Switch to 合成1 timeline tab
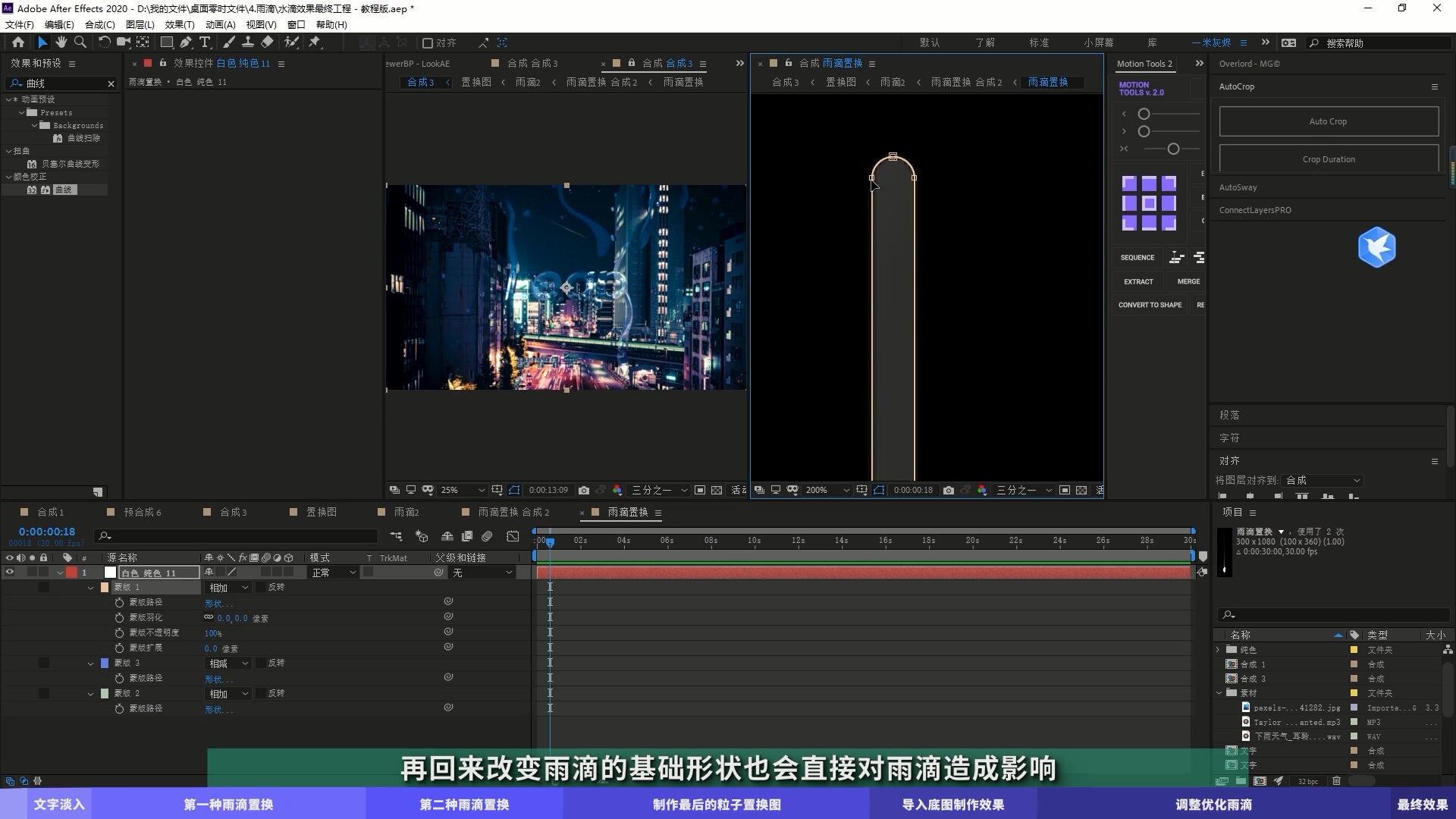Viewport: 1456px width, 819px height. pos(51,512)
